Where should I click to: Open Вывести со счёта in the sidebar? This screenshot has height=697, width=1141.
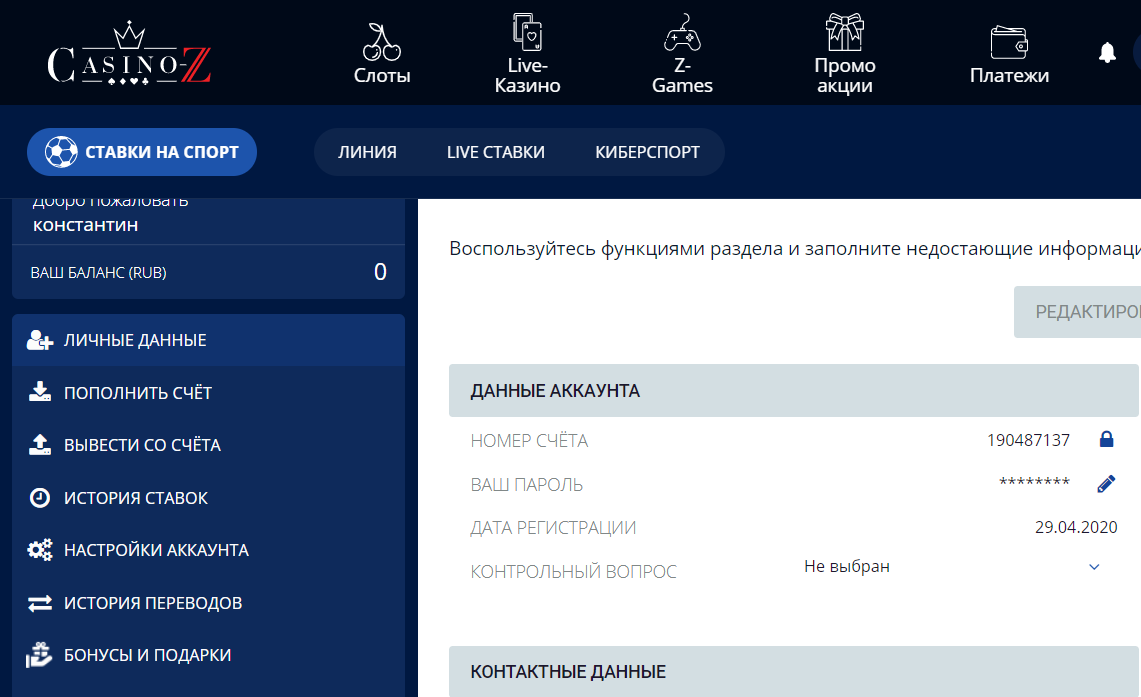[x=142, y=445]
